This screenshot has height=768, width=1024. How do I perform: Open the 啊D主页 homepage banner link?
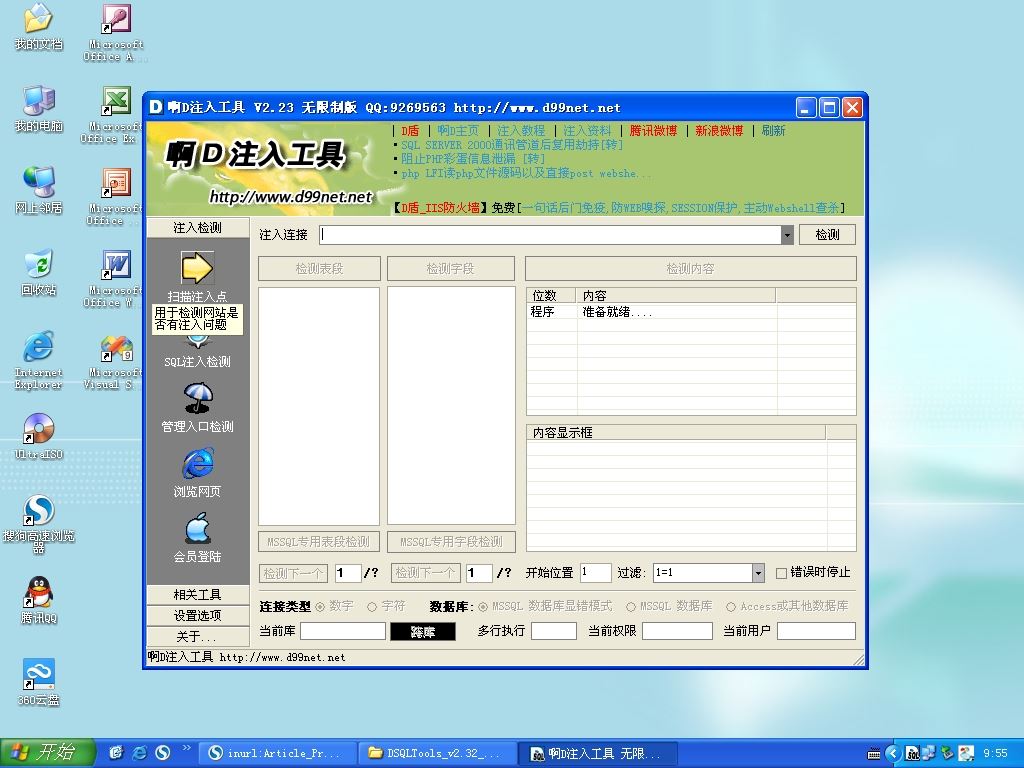pos(458,131)
